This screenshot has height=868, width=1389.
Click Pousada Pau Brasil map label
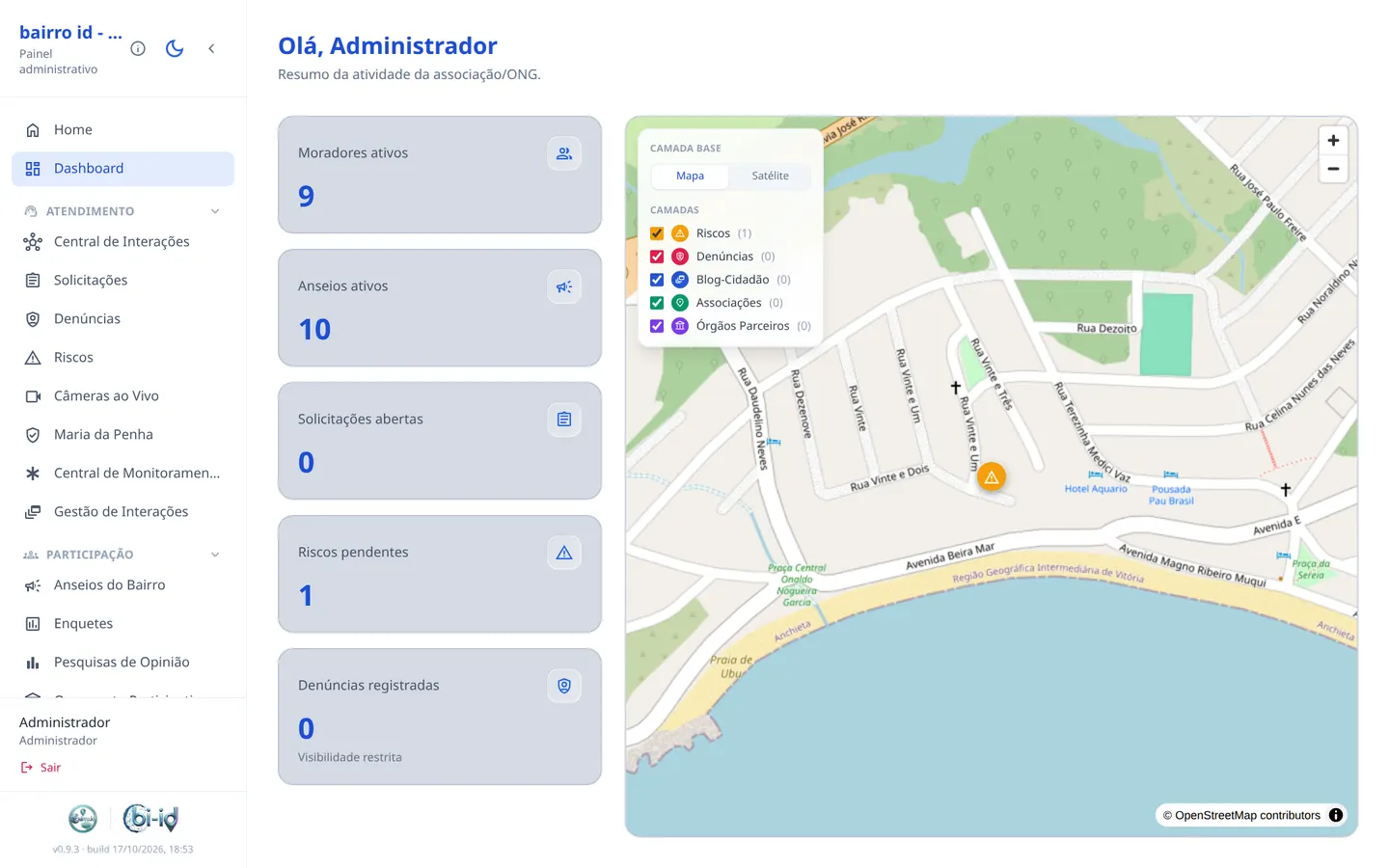[x=1171, y=495]
